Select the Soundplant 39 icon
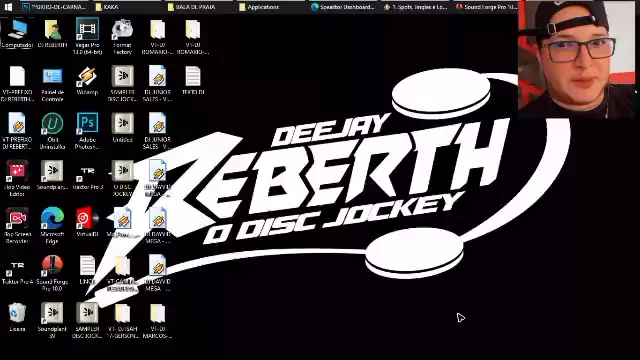This screenshot has width=640, height=360. tap(52, 320)
